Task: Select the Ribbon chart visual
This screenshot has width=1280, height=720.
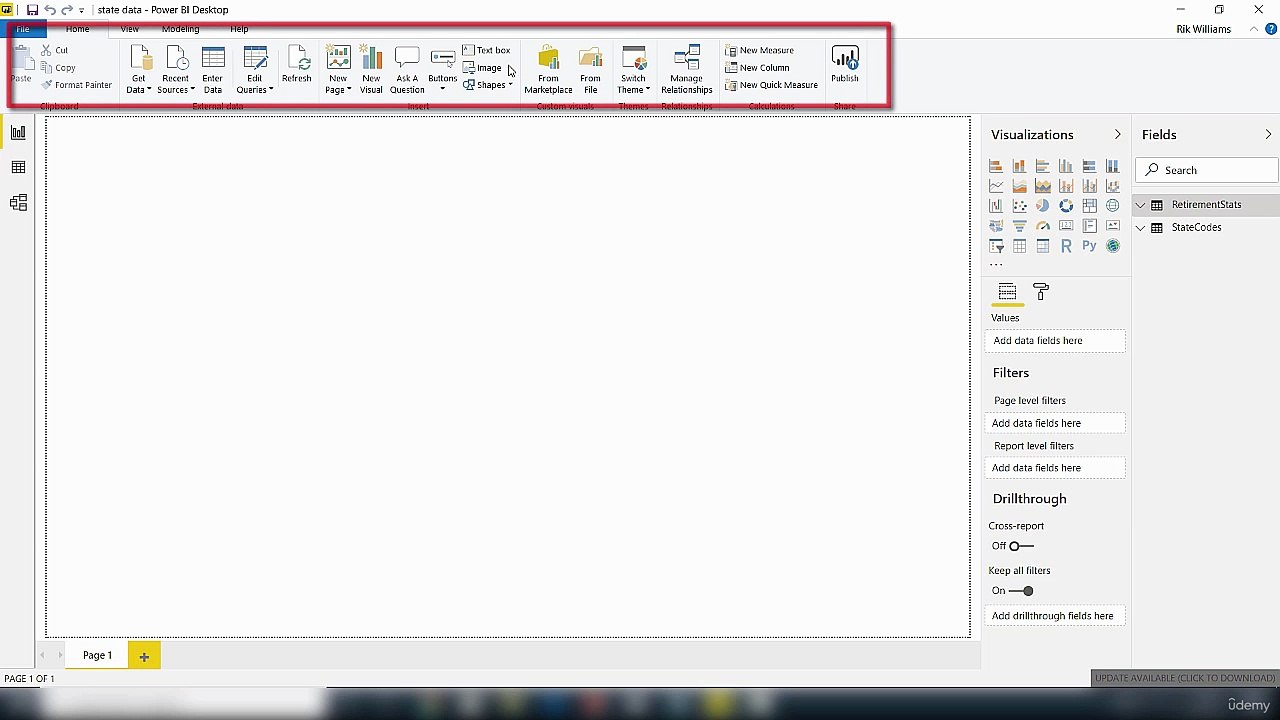Action: pyautogui.click(x=1112, y=186)
